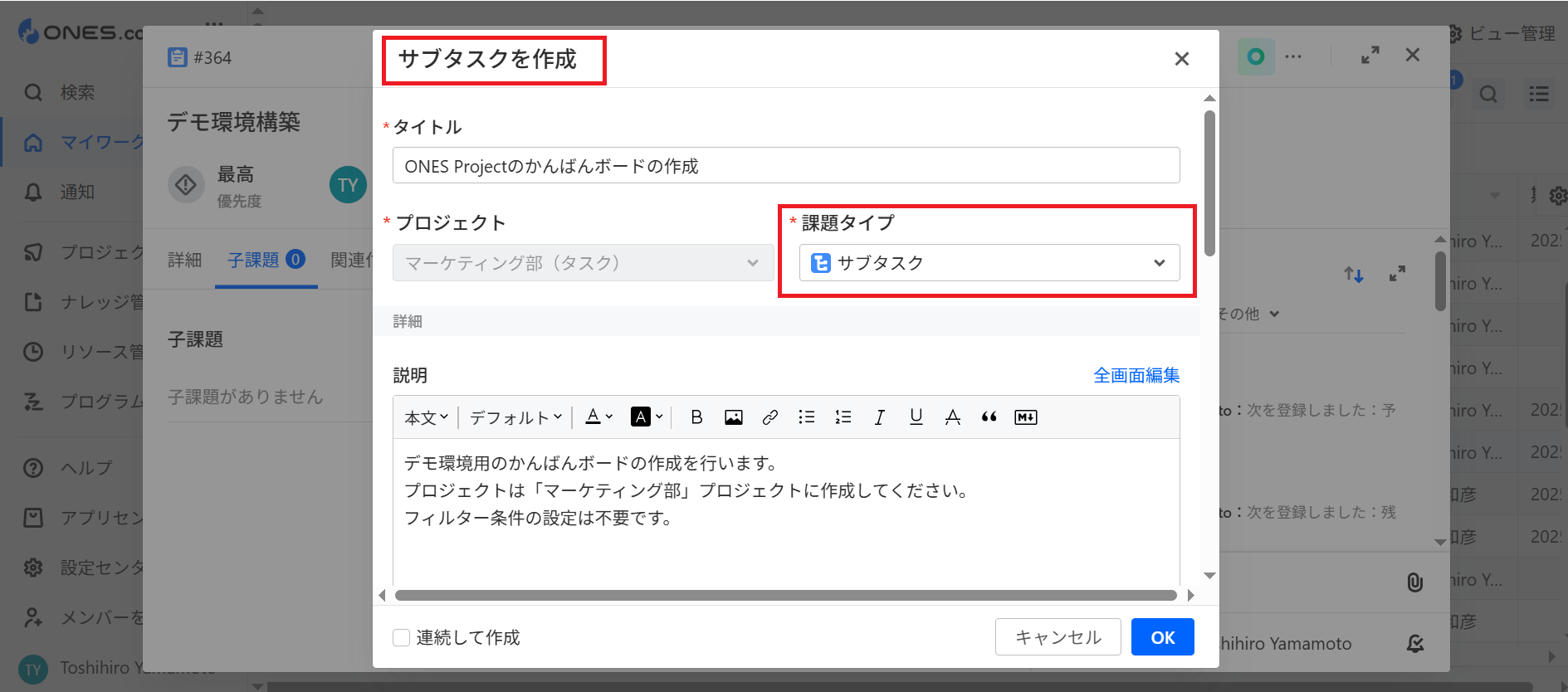Open the font color picker
This screenshot has width=1568, height=692.
pos(598,417)
